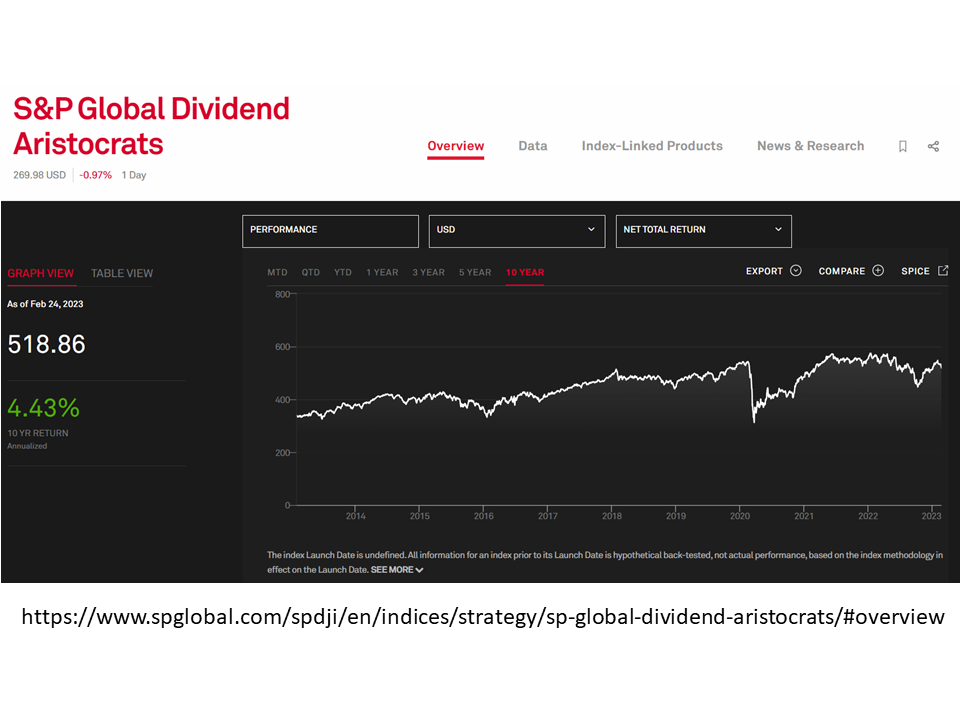Click the 600 y-axis label
This screenshot has width=960, height=720.
282,347
